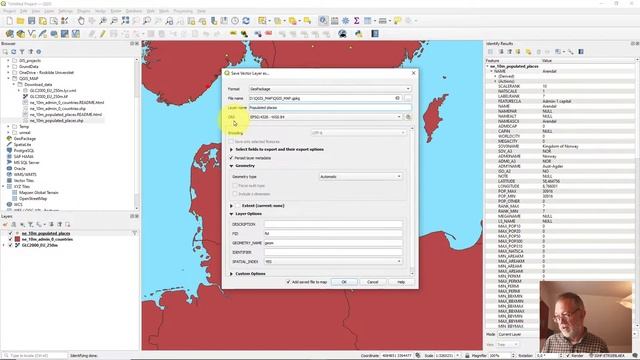Image resolution: width=640 pixels, height=360 pixels.
Task: Click Help in Save Vector Layer dialog
Action: [401, 282]
